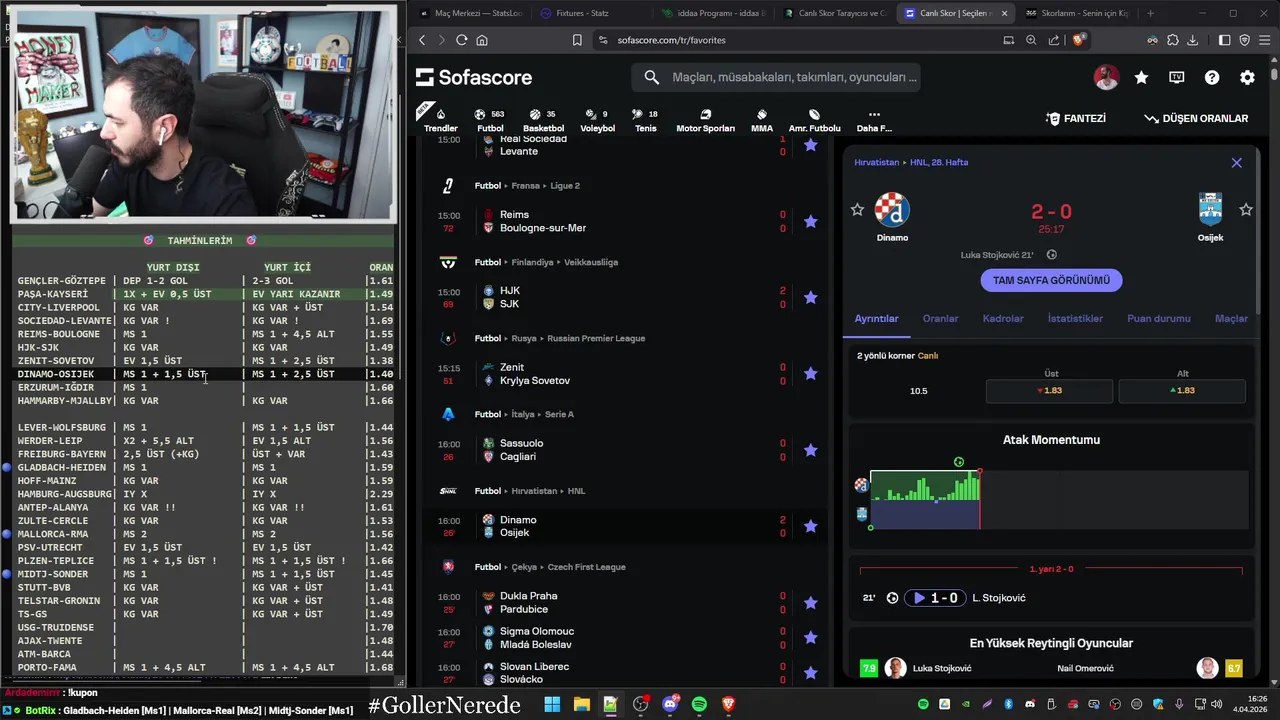The height and width of the screenshot is (720, 1280).
Task: Switch to the Oranlar tab
Action: tap(940, 318)
